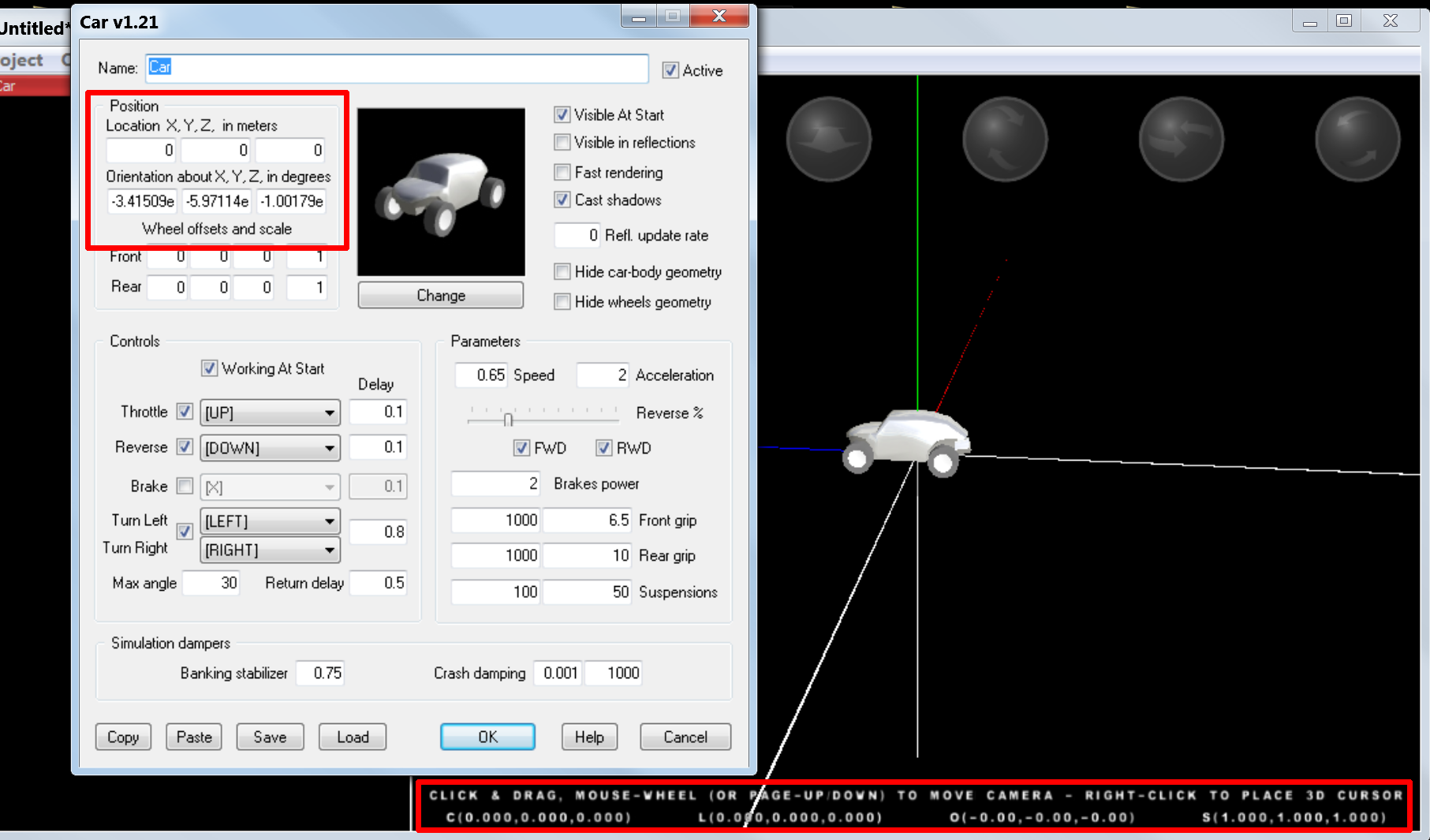Expand the Reverse key dropdown showing [DOWN]
This screenshot has width=1430, height=840.
(x=270, y=448)
